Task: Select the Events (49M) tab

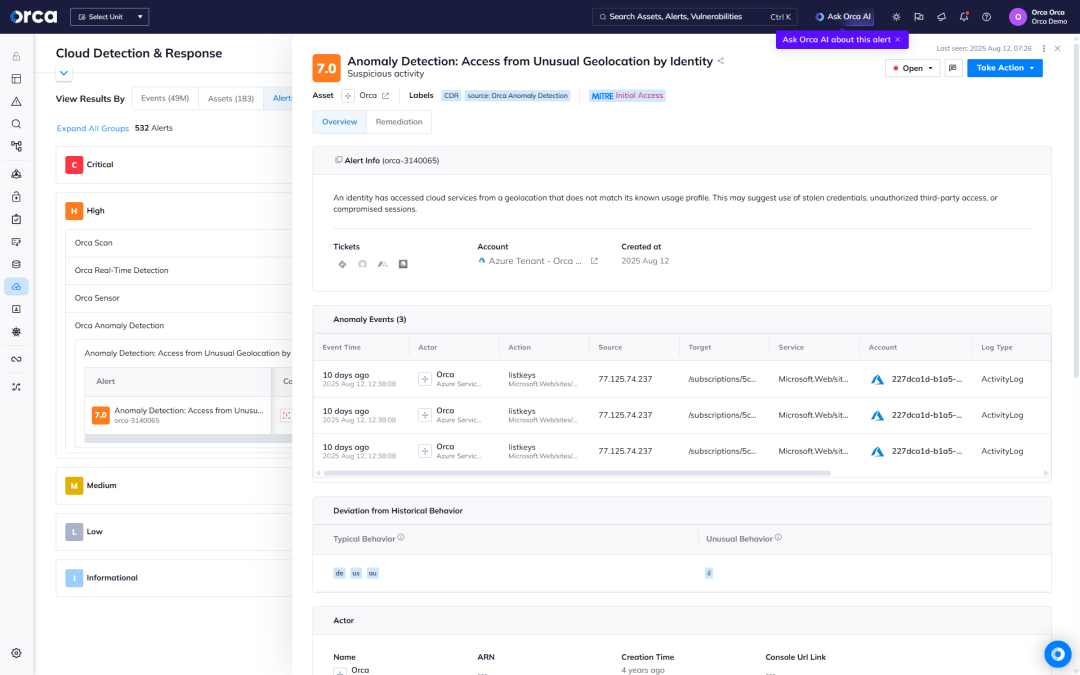Action: [165, 98]
